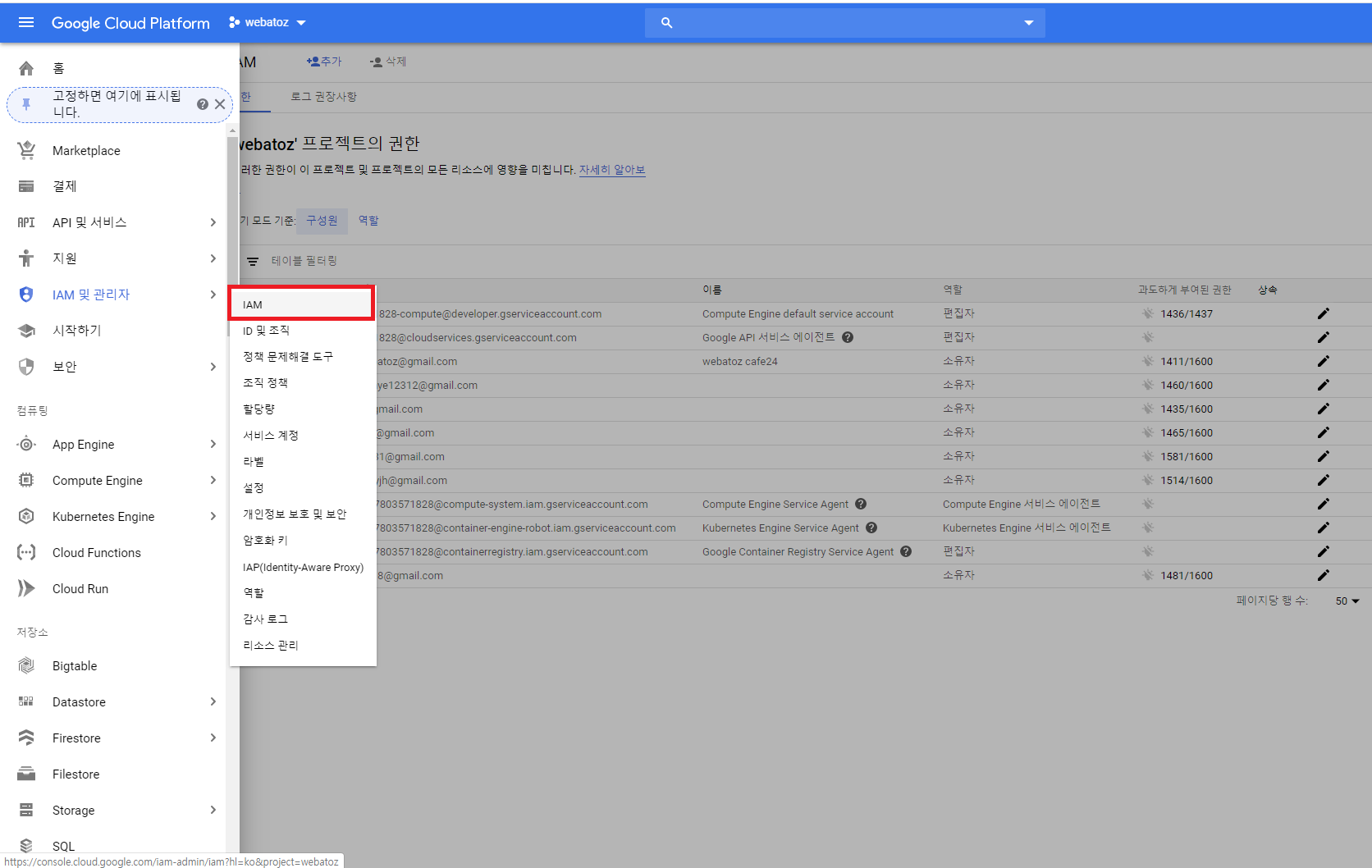Open Cloud Run icon

click(x=26, y=588)
